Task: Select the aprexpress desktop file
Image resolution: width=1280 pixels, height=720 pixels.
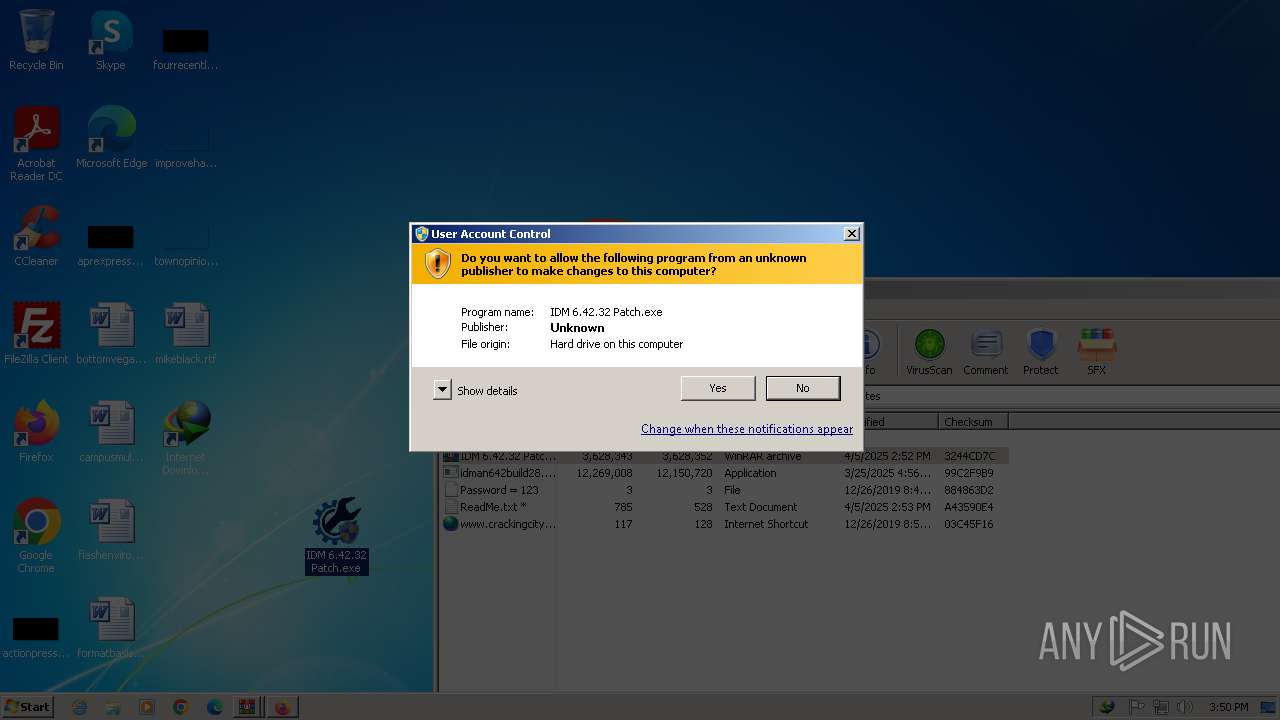Action: 111,244
